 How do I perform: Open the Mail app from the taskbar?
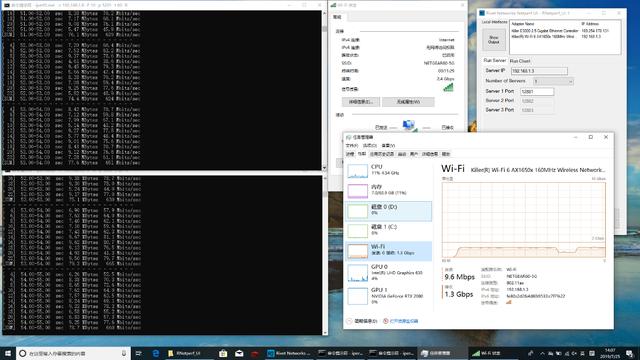click(x=239, y=353)
